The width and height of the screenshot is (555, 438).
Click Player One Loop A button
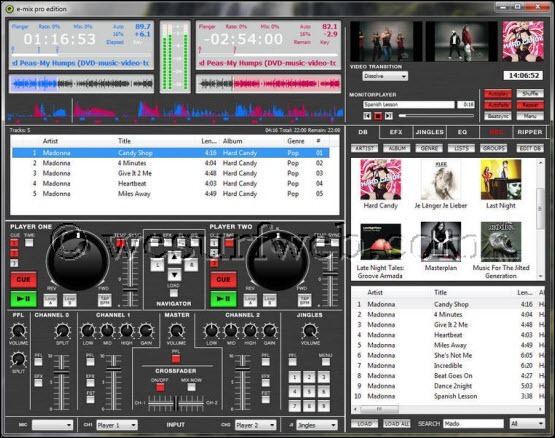(51, 300)
